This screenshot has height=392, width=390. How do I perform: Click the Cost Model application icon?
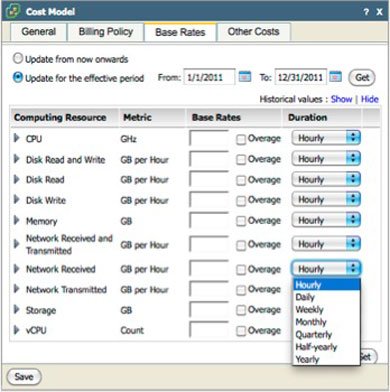point(13,11)
